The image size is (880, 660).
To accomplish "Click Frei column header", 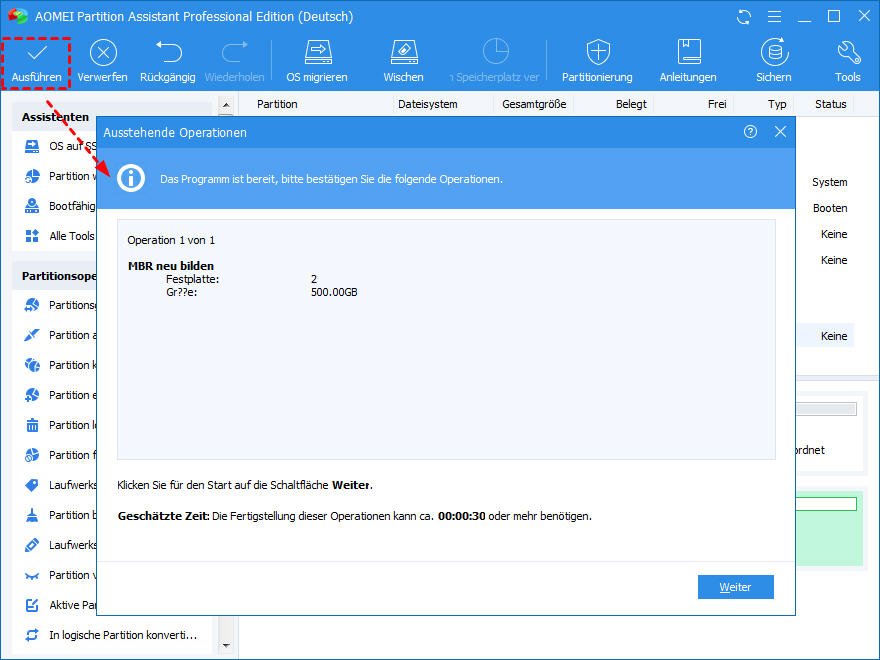I will tap(717, 104).
